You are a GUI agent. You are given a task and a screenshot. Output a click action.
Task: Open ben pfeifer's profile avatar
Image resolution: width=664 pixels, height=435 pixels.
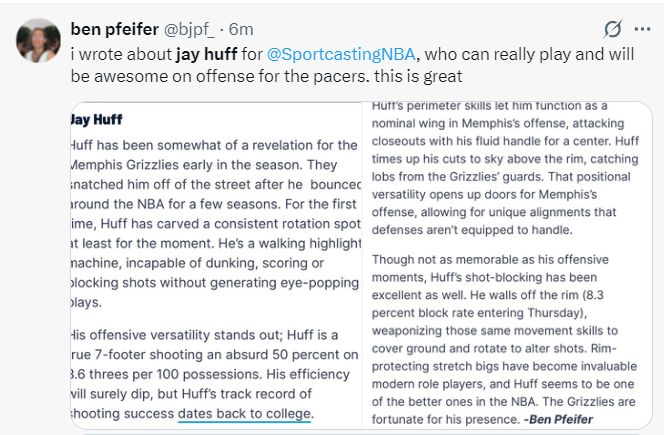(x=38, y=40)
